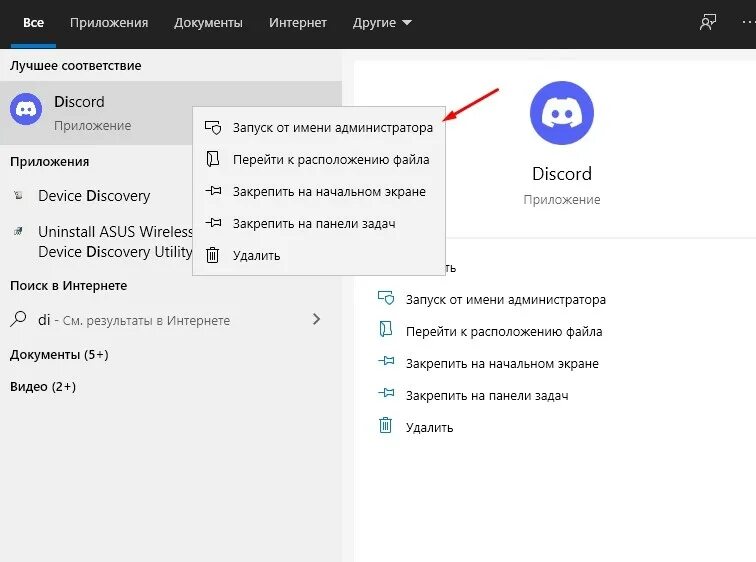Expand the Другие dropdown tab
Screen dimensions: 756x562
point(382,23)
